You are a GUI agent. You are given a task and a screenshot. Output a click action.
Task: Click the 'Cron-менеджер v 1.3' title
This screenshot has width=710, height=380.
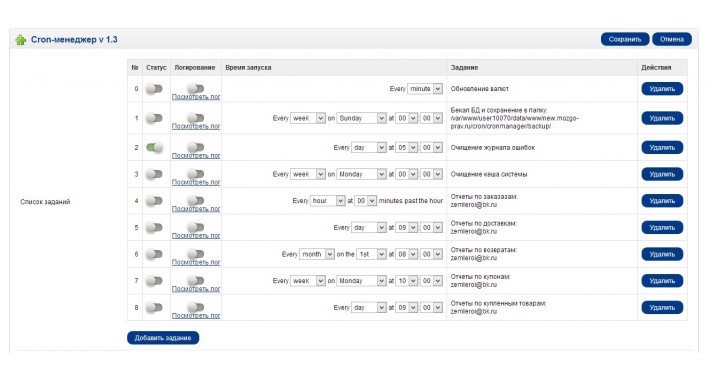tap(74, 40)
